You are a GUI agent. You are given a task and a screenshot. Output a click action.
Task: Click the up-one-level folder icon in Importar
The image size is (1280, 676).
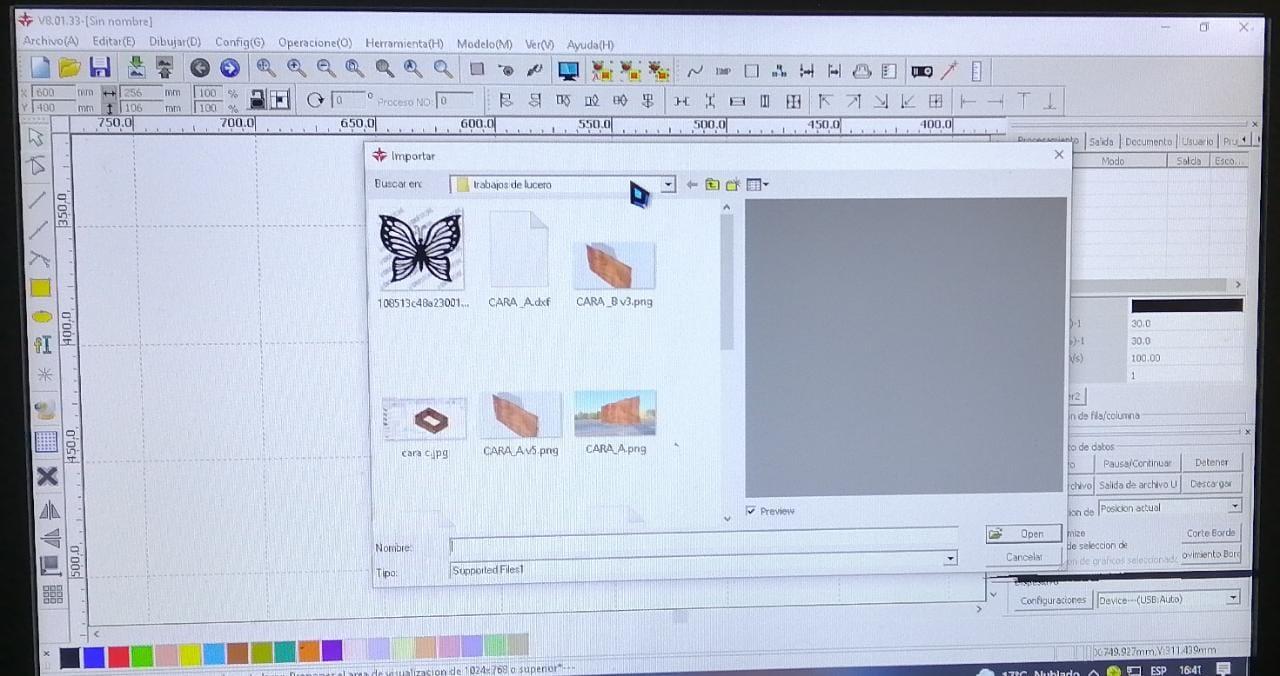[712, 185]
